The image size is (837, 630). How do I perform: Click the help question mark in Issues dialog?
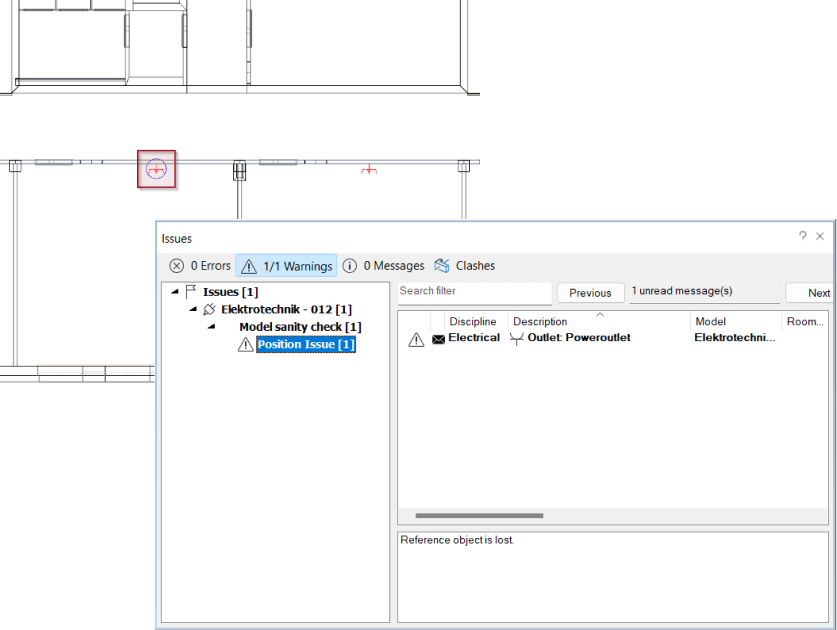802,237
